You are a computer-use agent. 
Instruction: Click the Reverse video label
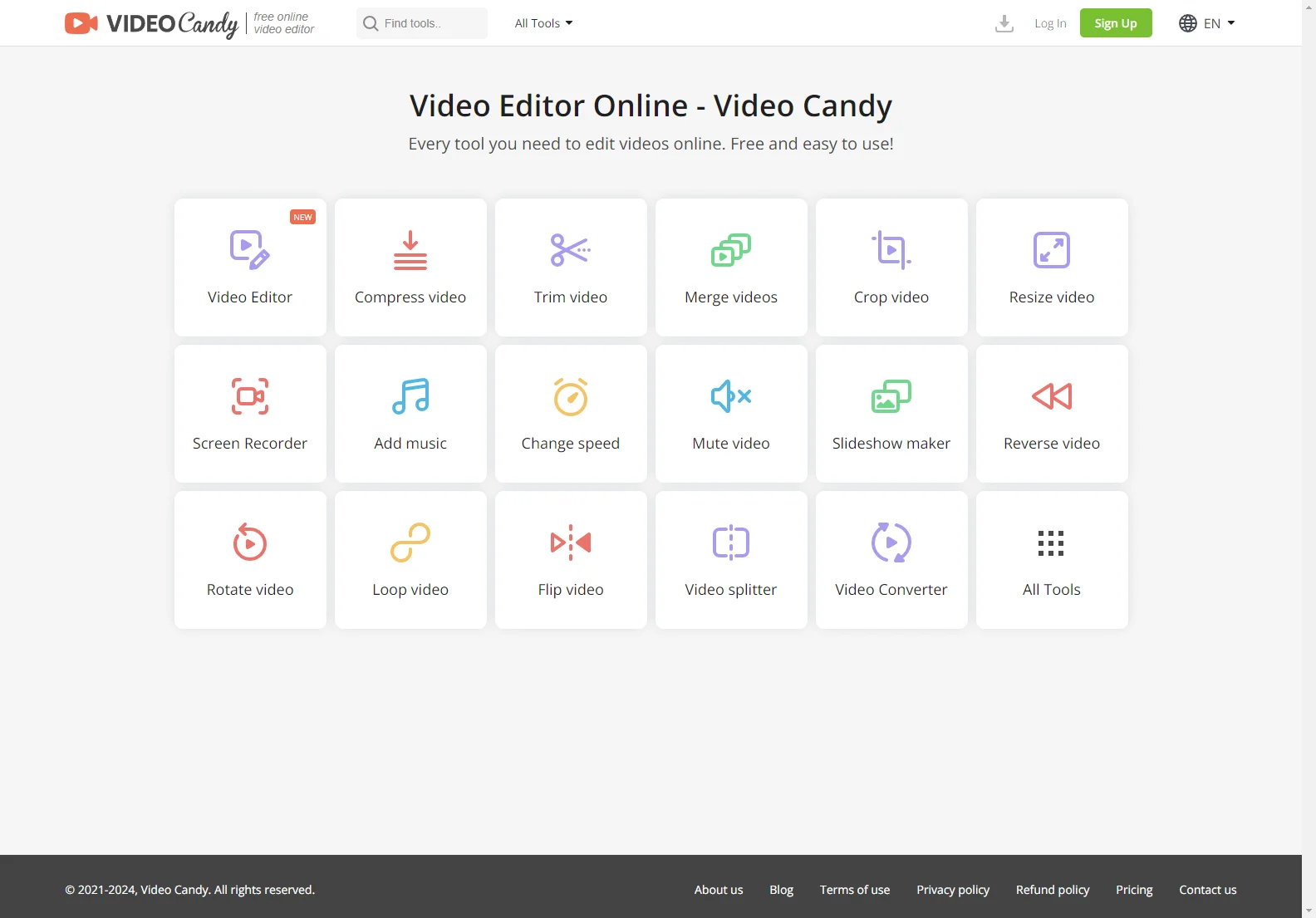(1052, 444)
